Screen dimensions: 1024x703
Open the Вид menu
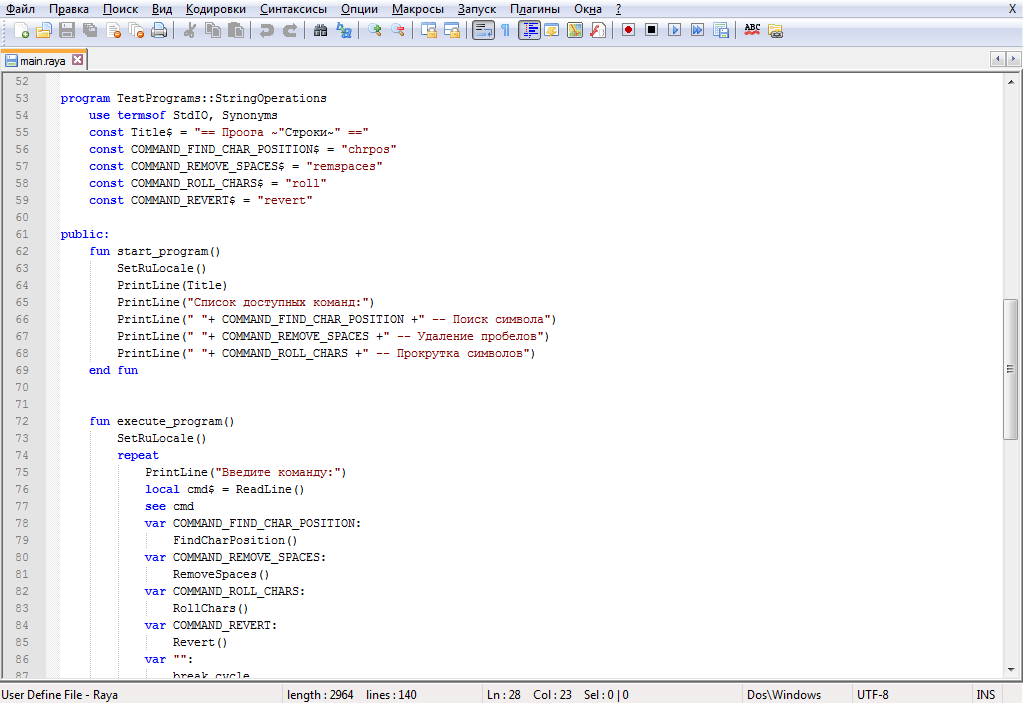click(161, 9)
